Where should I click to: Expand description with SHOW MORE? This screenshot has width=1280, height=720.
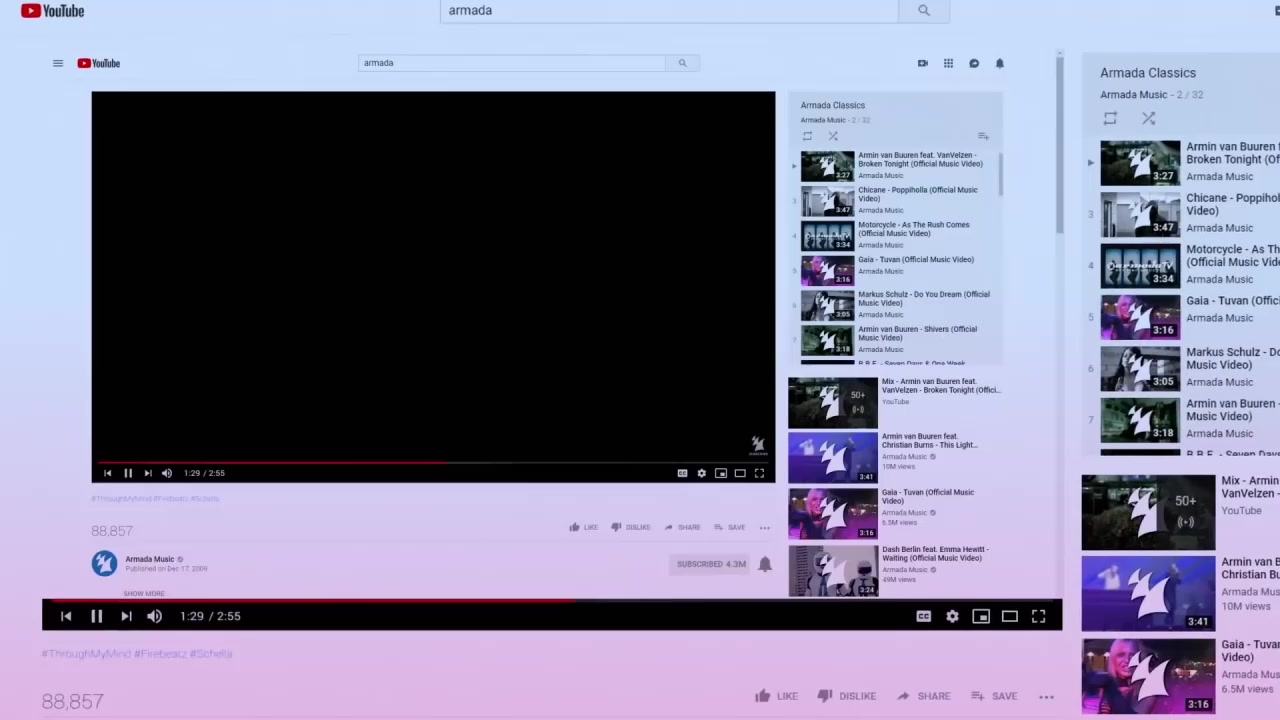[x=144, y=593]
